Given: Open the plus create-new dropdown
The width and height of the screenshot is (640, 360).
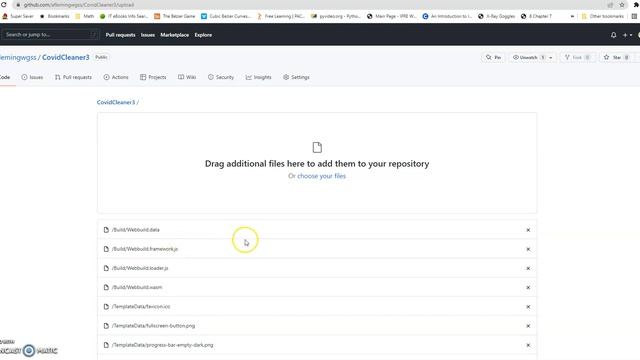Looking at the screenshot, I should pyautogui.click(x=627, y=35).
